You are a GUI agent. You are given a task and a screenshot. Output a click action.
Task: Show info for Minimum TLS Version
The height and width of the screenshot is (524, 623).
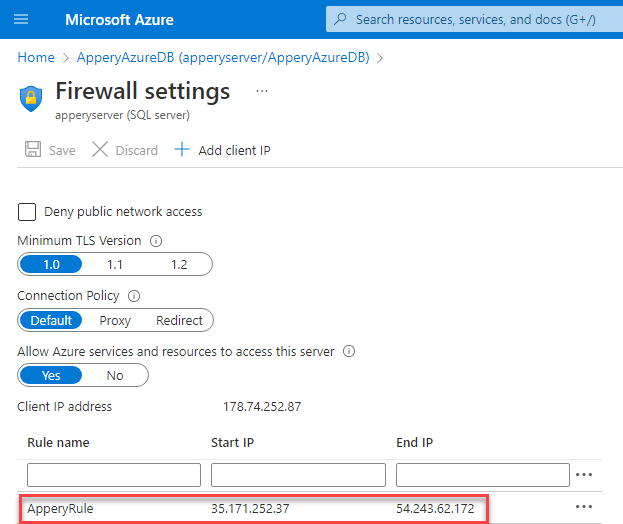(156, 241)
